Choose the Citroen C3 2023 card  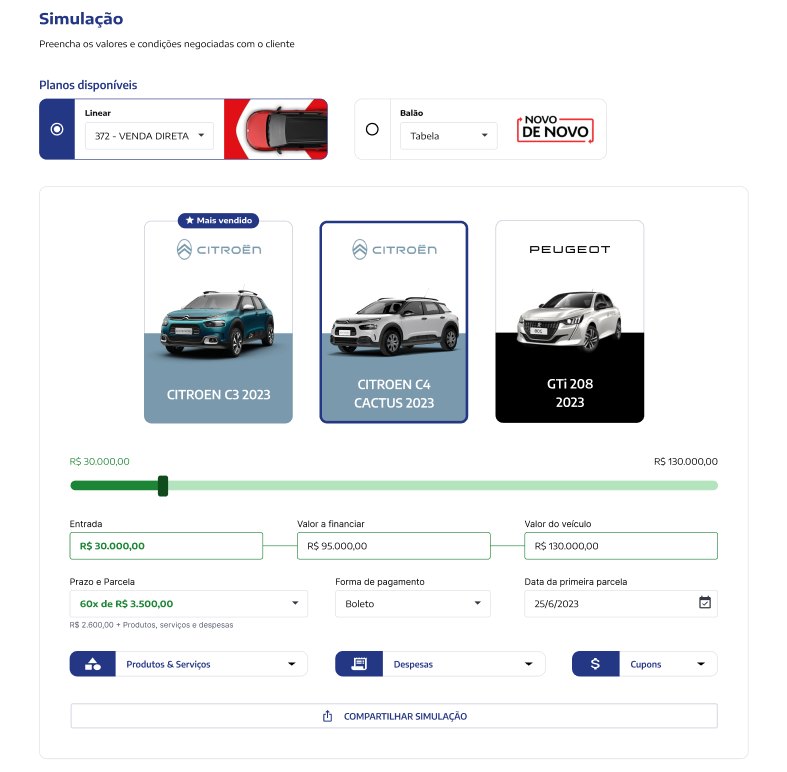point(218,322)
